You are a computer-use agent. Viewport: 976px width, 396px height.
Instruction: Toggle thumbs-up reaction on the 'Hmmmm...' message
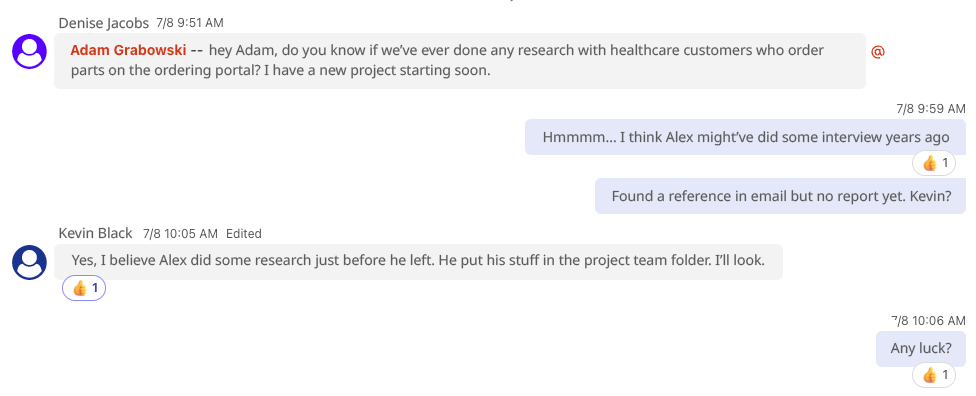pyautogui.click(x=934, y=164)
